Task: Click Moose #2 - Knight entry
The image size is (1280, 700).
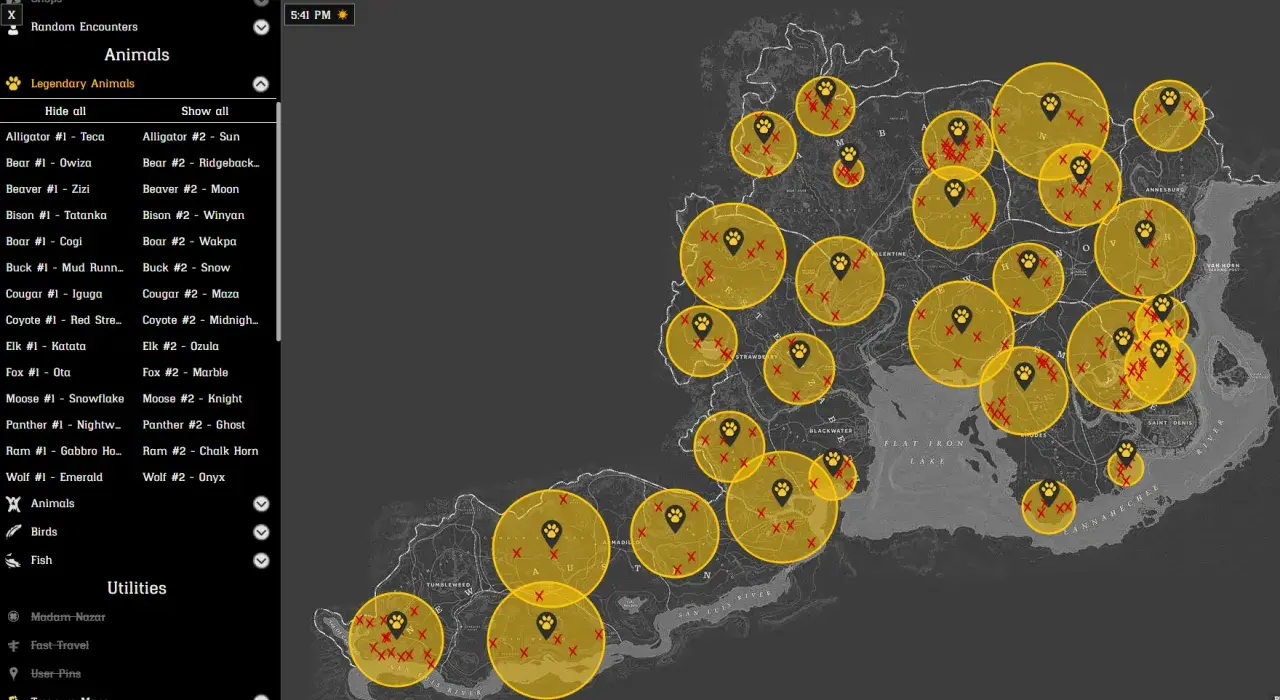Action: tap(192, 398)
